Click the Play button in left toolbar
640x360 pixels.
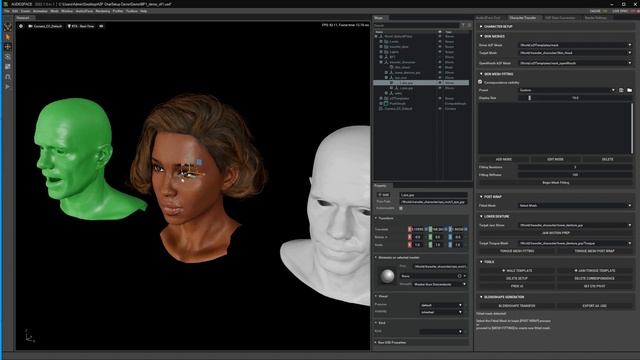(8, 87)
